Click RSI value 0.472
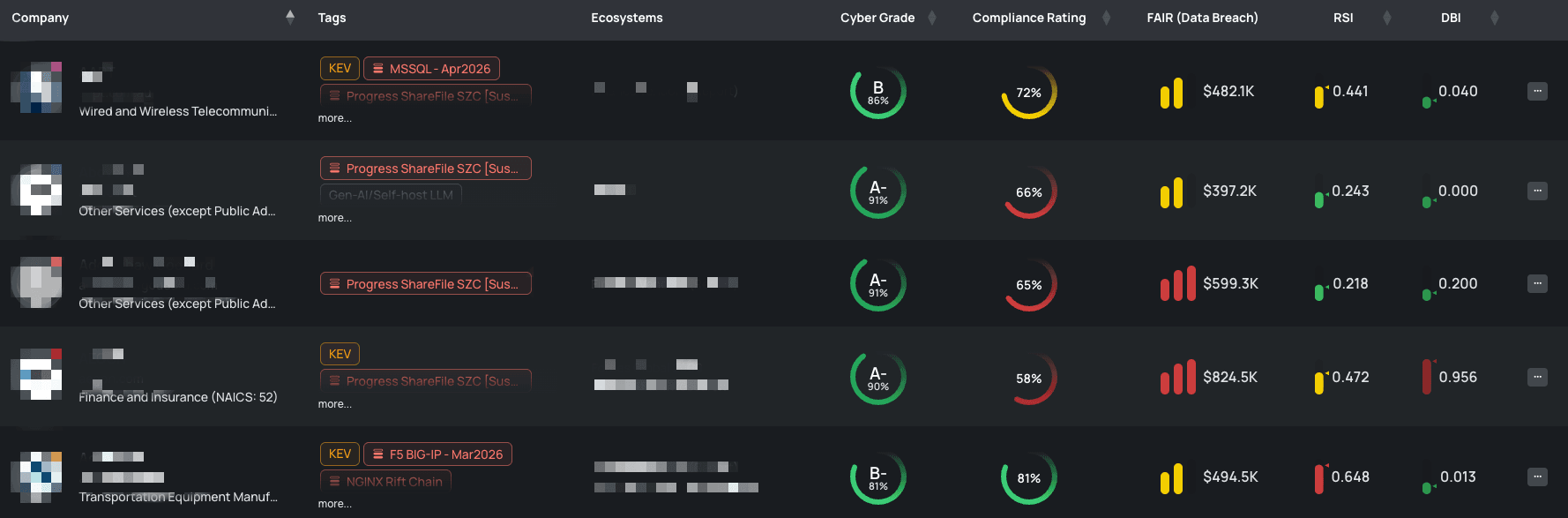 coord(1350,377)
